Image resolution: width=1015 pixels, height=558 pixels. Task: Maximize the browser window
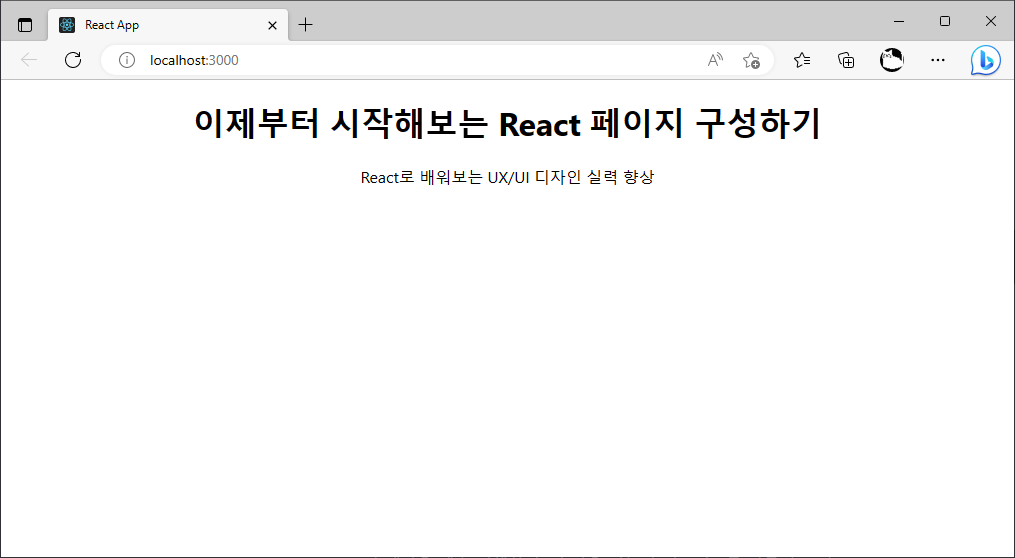click(944, 21)
